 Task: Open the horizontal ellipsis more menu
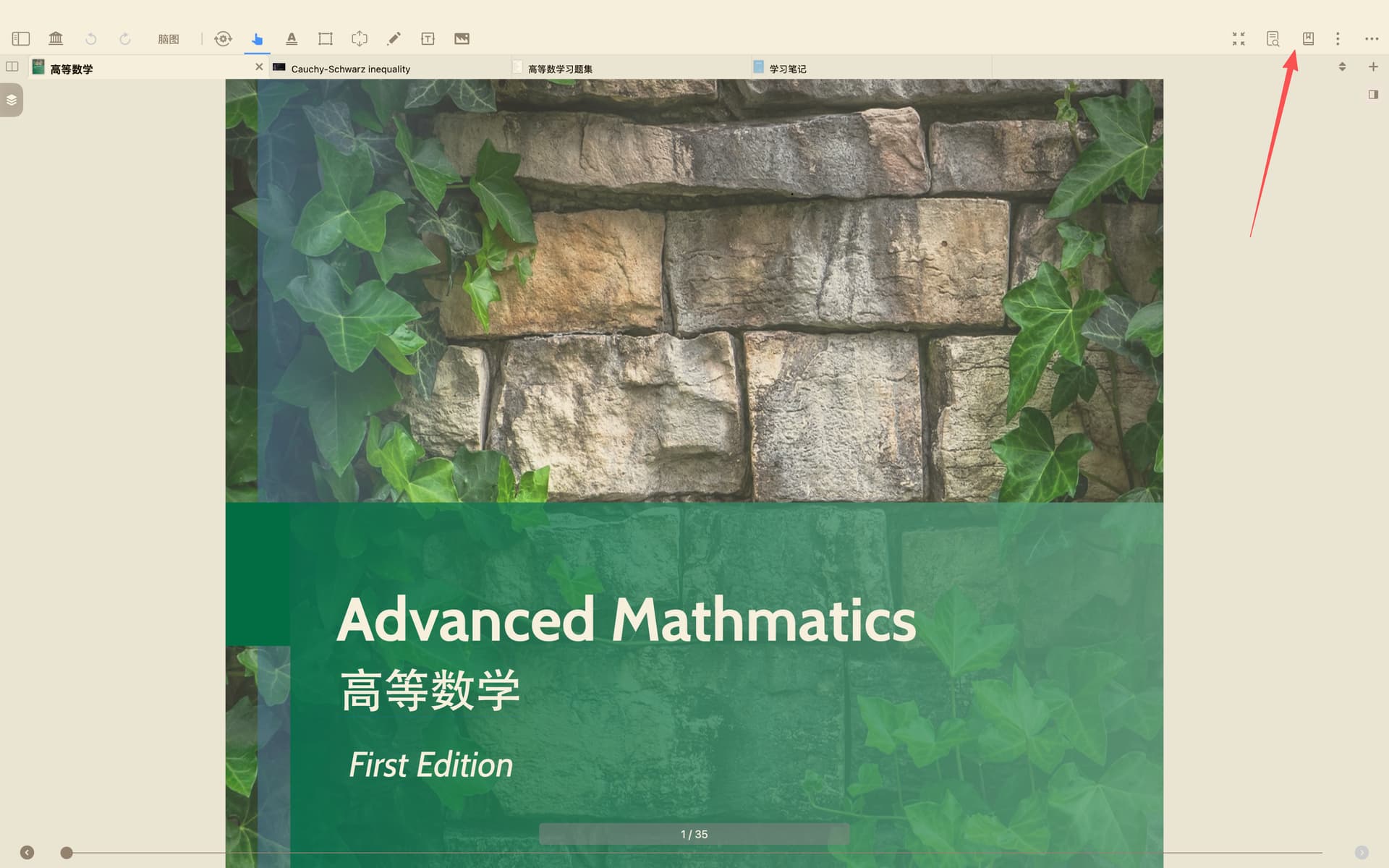(x=1371, y=39)
